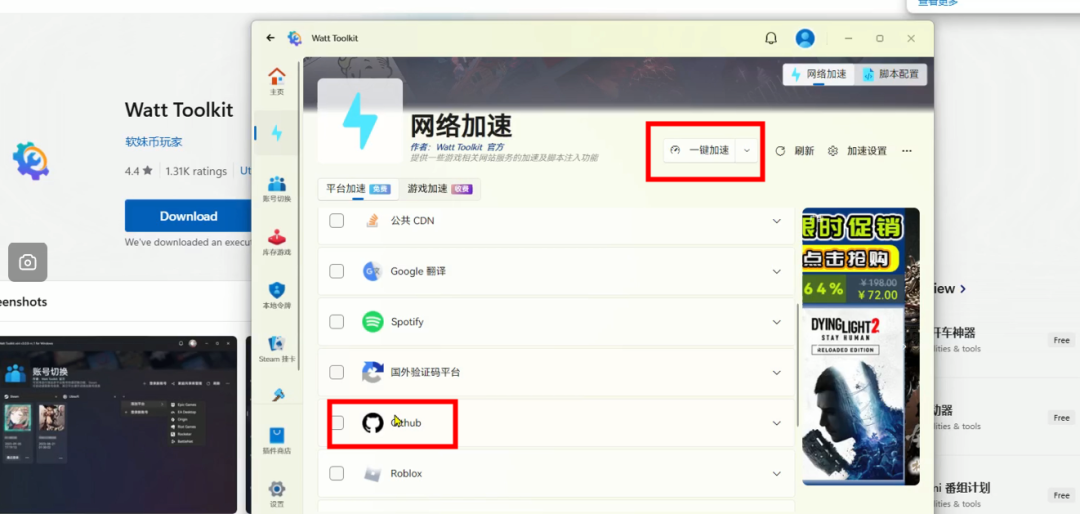This screenshot has width=1080, height=514.
Task: Click the Spotify row label
Action: (407, 322)
